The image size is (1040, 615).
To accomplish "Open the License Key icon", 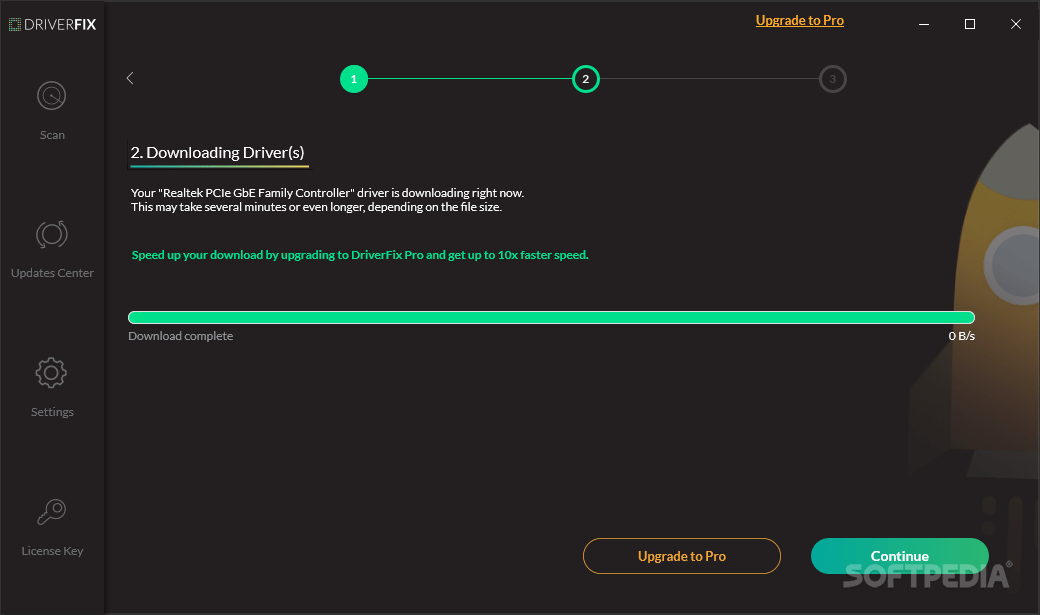I will (x=51, y=512).
